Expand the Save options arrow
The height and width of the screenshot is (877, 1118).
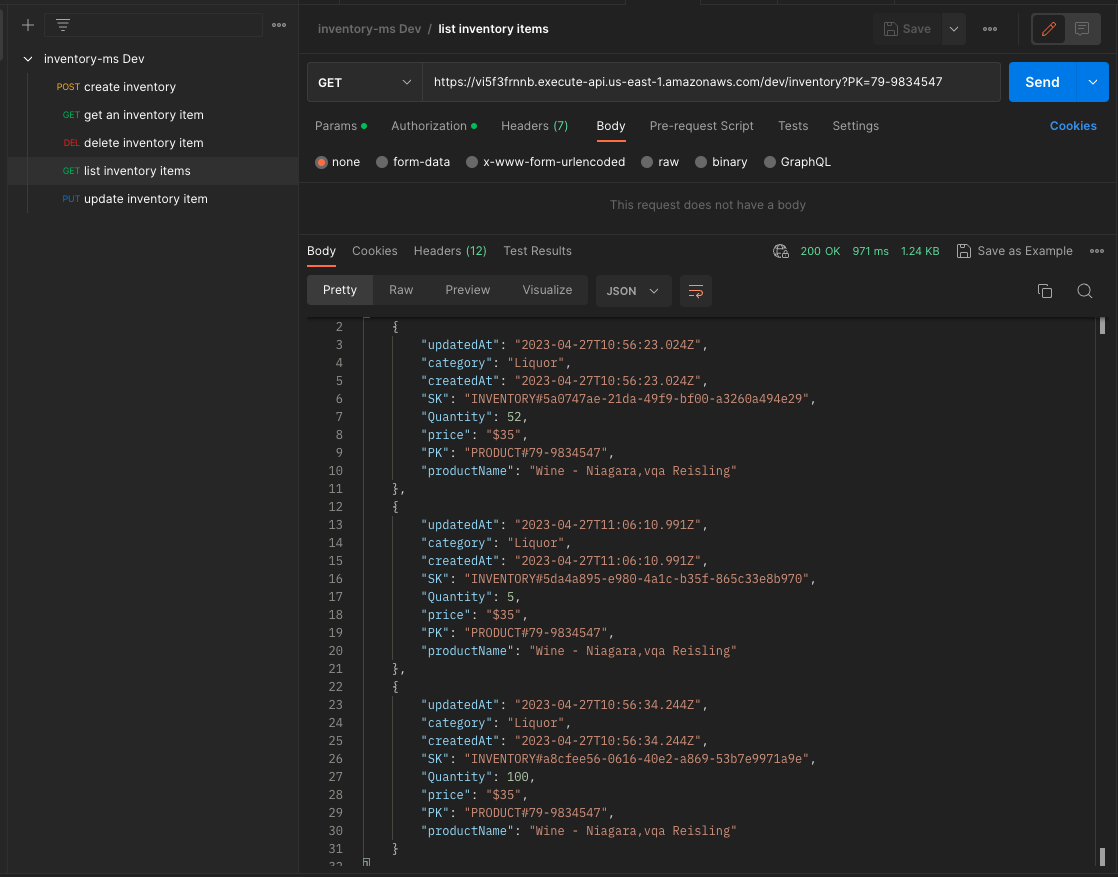(953, 29)
